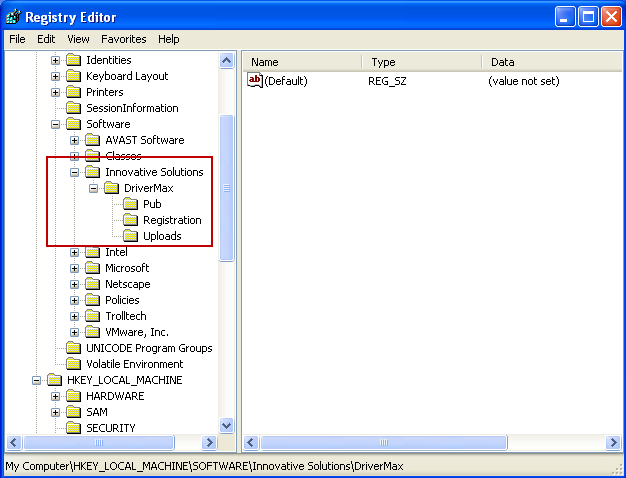
Task: Expand the Printers key
Action: 55,92
